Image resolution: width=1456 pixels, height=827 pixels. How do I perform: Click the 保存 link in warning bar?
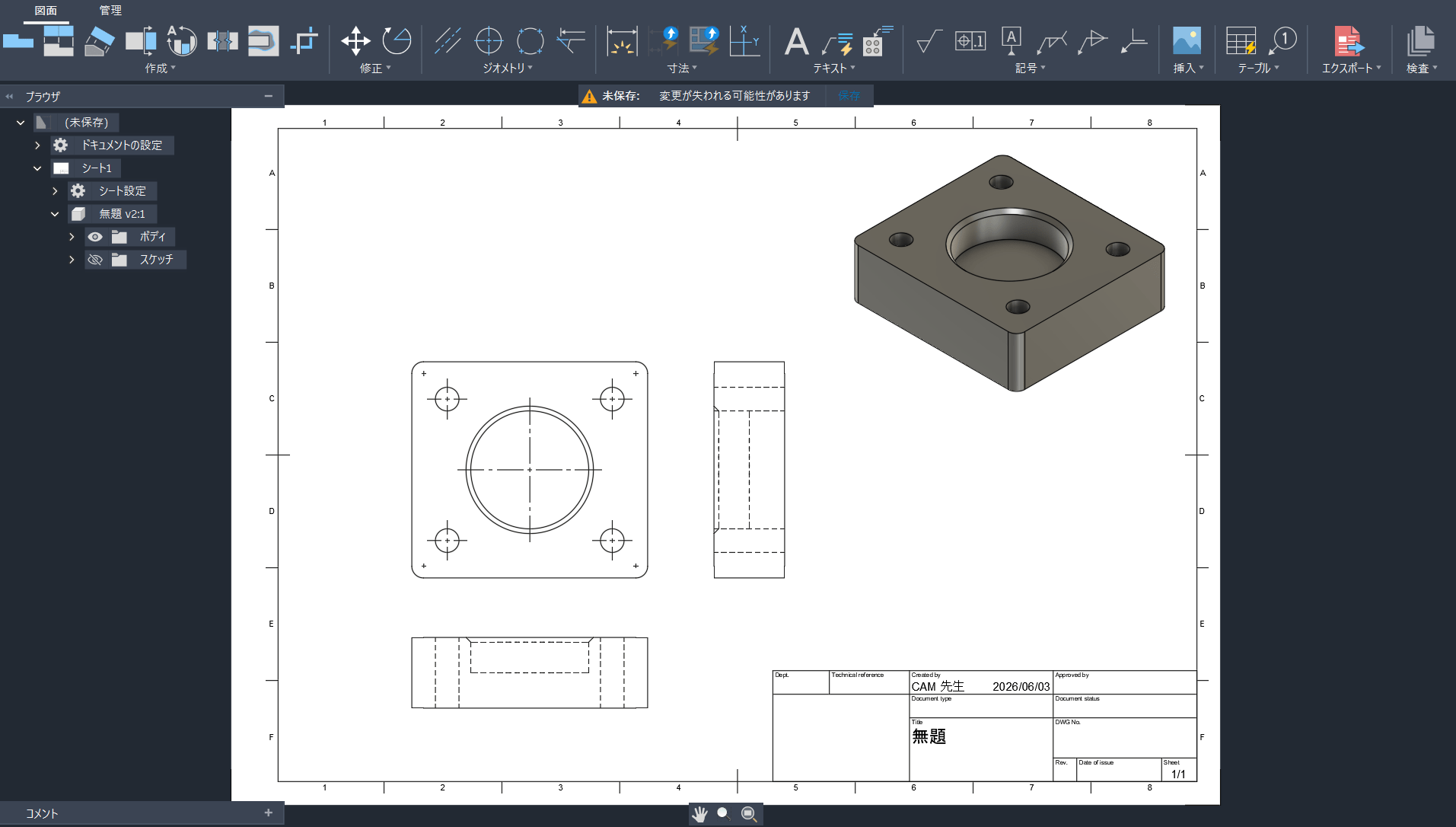point(849,96)
